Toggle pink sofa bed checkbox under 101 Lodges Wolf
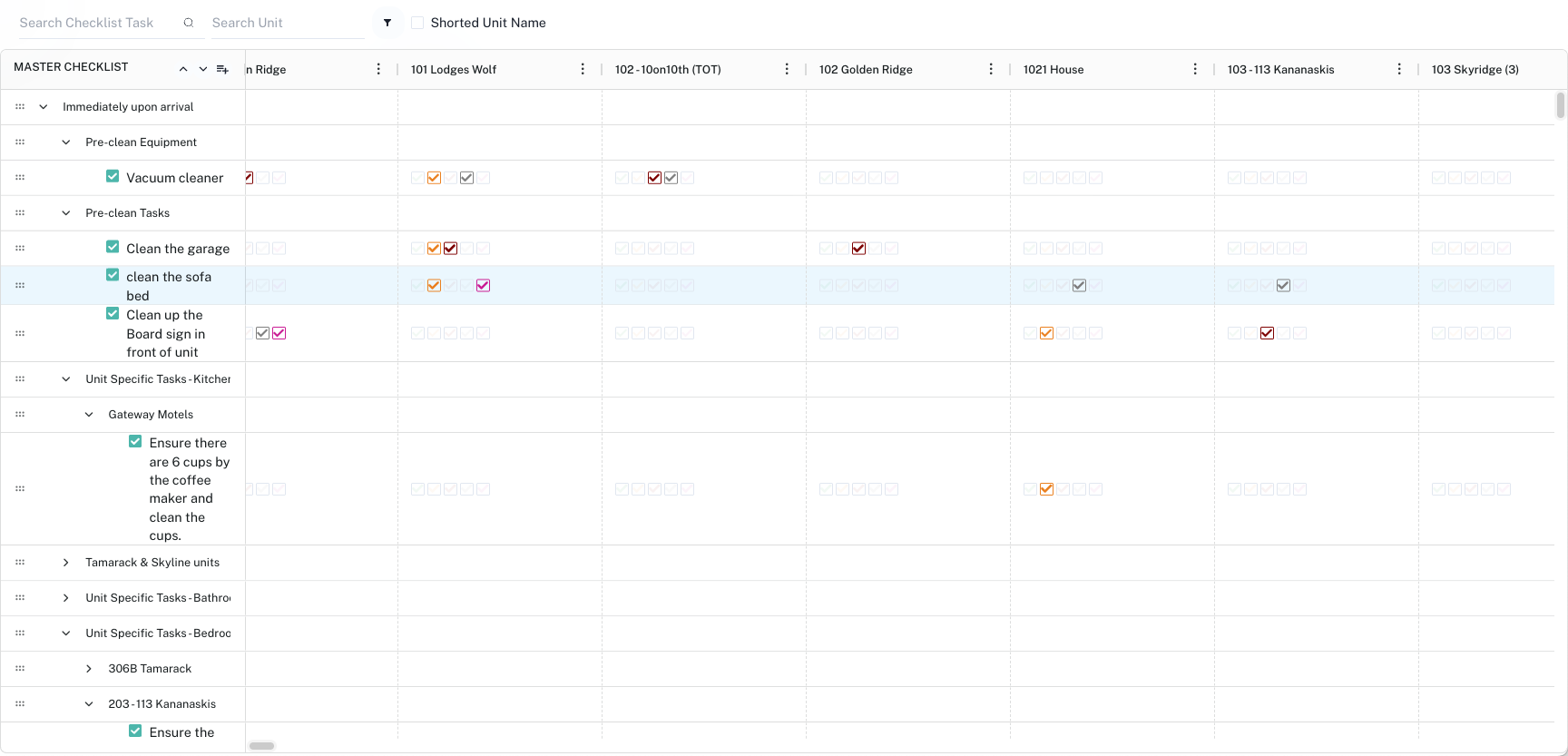Screen dimensions: 1568x756 [x=483, y=286]
